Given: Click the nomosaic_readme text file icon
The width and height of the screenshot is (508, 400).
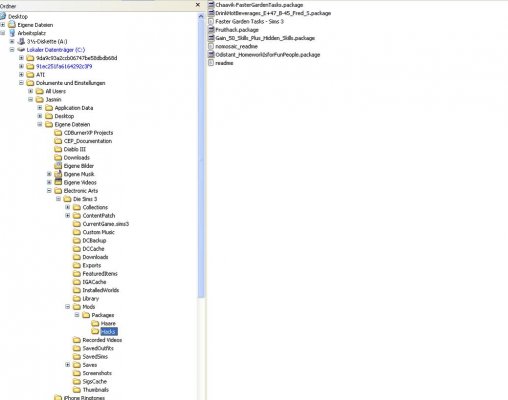Looking at the screenshot, I should tap(211, 46).
